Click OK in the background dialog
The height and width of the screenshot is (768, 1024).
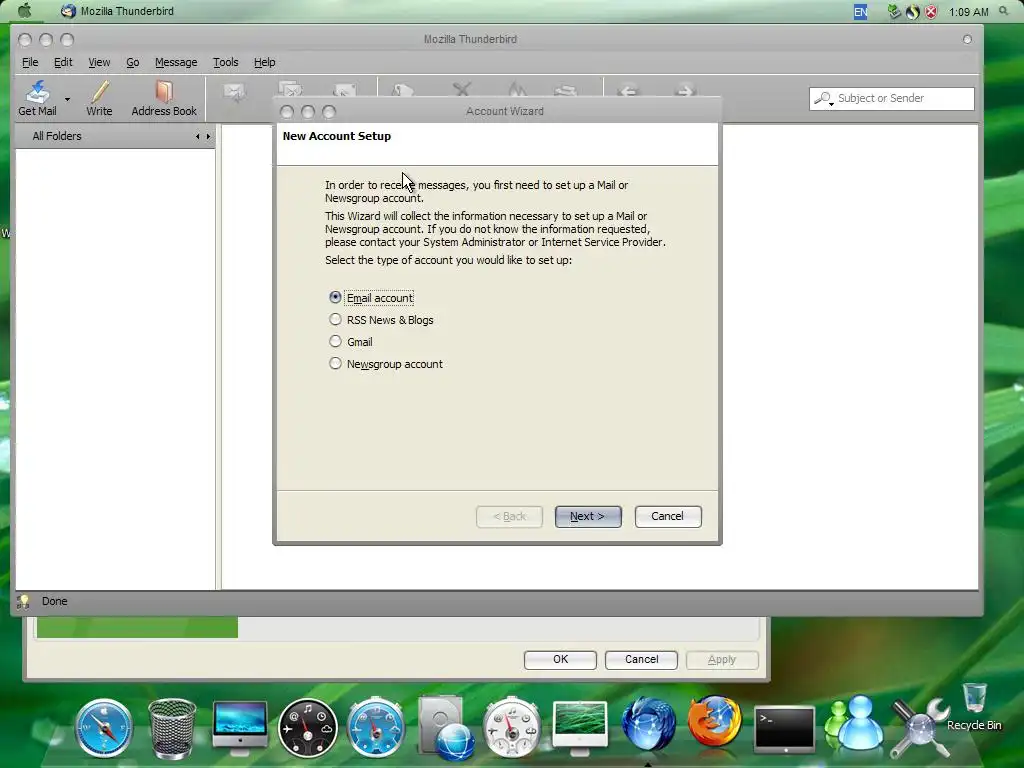560,660
